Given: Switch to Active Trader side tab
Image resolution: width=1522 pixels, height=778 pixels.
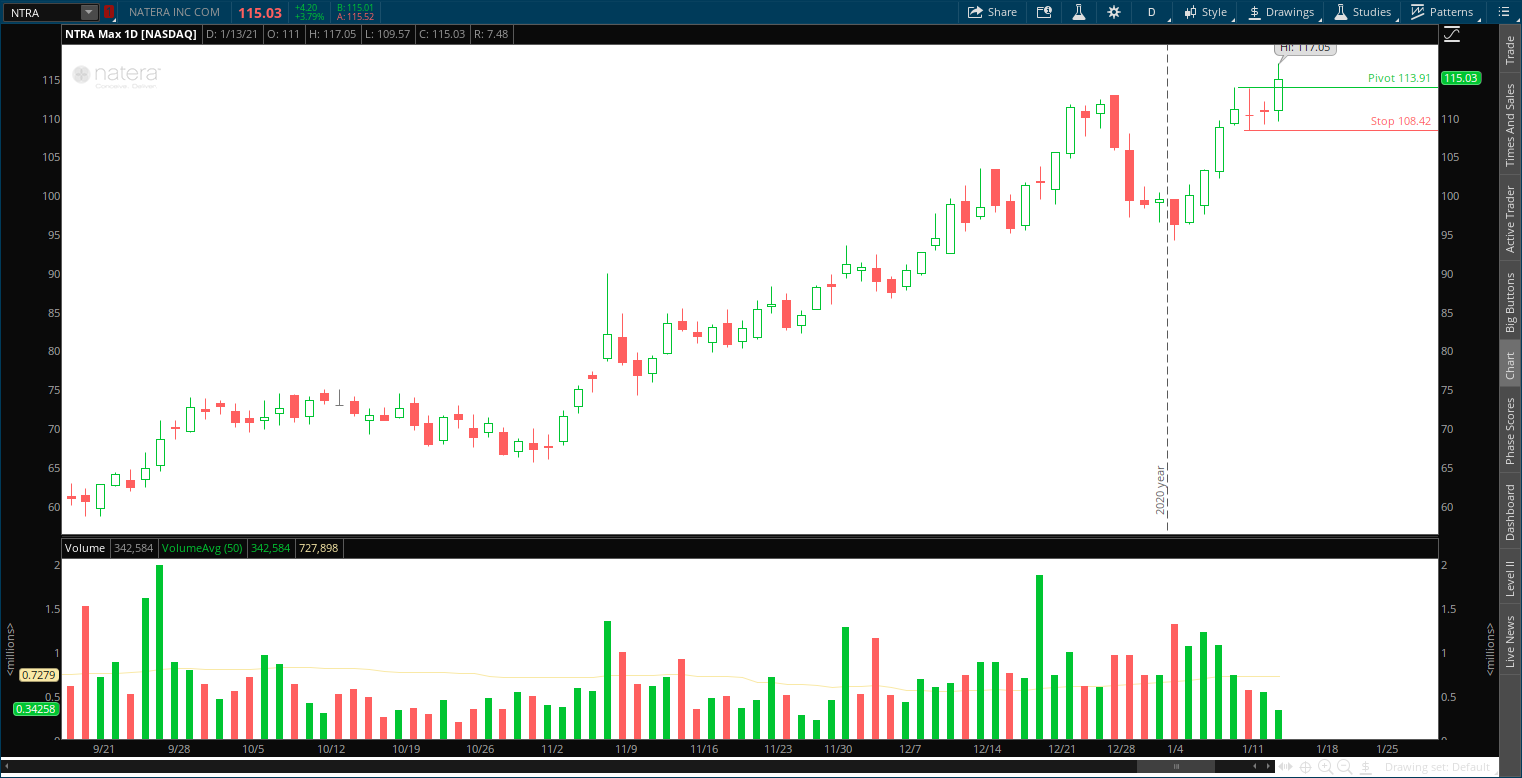Looking at the screenshot, I should pos(1510,218).
